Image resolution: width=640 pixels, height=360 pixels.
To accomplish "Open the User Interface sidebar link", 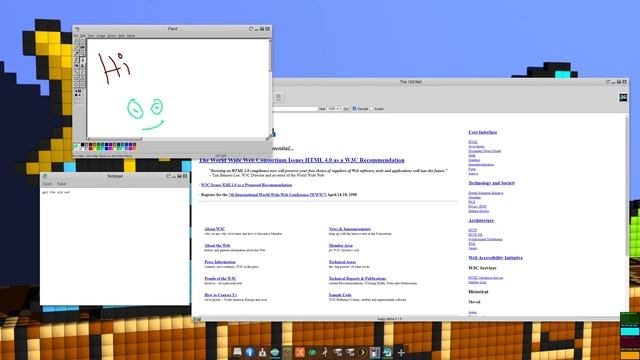I will [x=483, y=132].
